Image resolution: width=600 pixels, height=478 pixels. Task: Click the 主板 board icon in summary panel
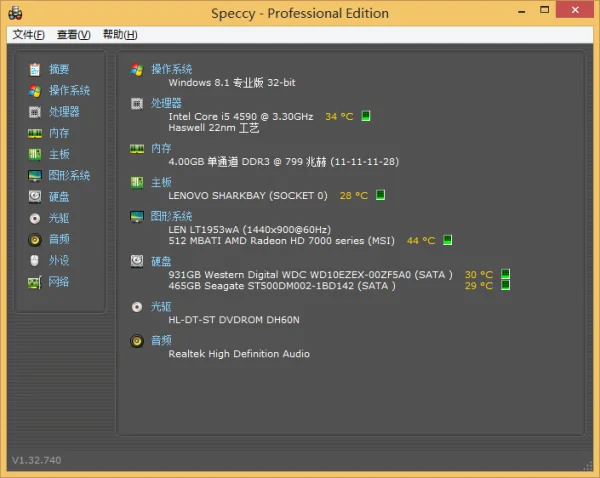coord(137,183)
